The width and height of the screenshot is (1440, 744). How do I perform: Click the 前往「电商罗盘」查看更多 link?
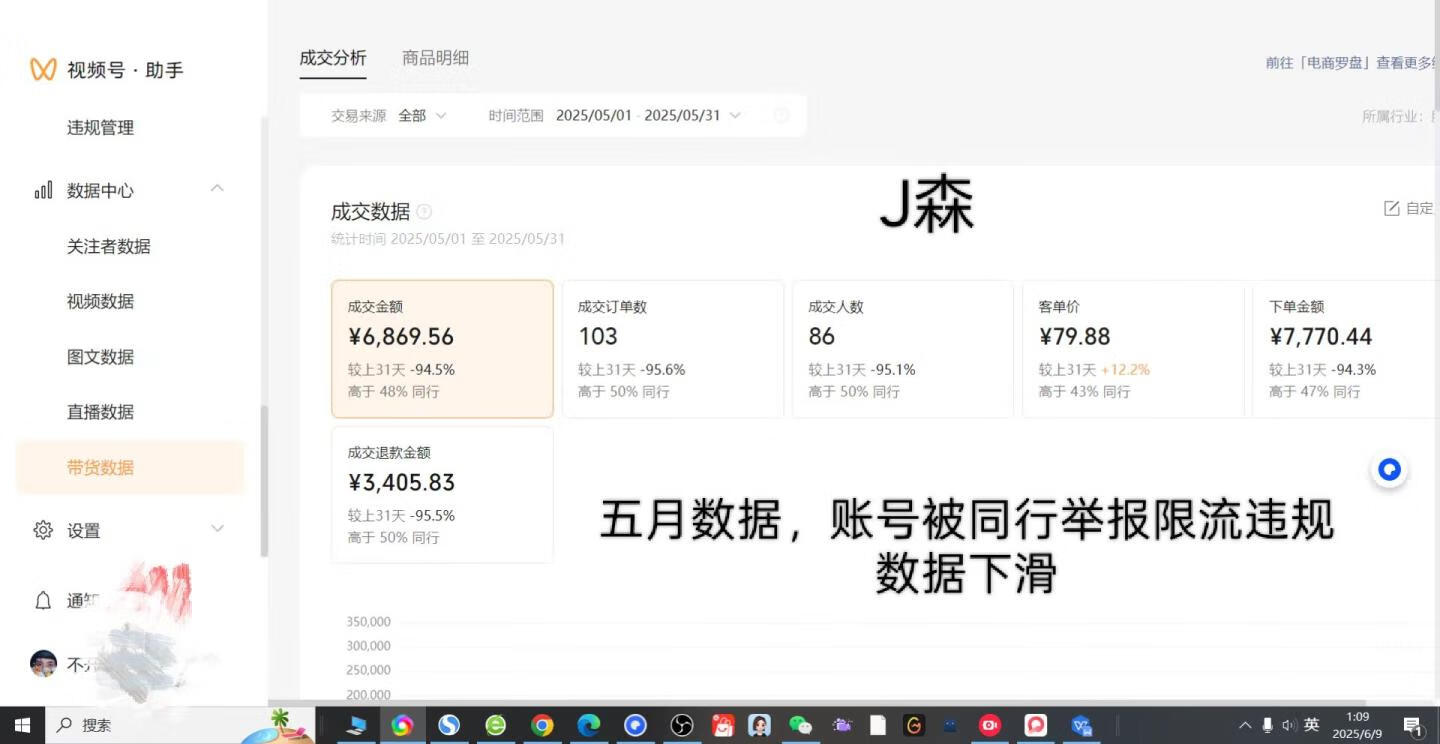[1350, 62]
